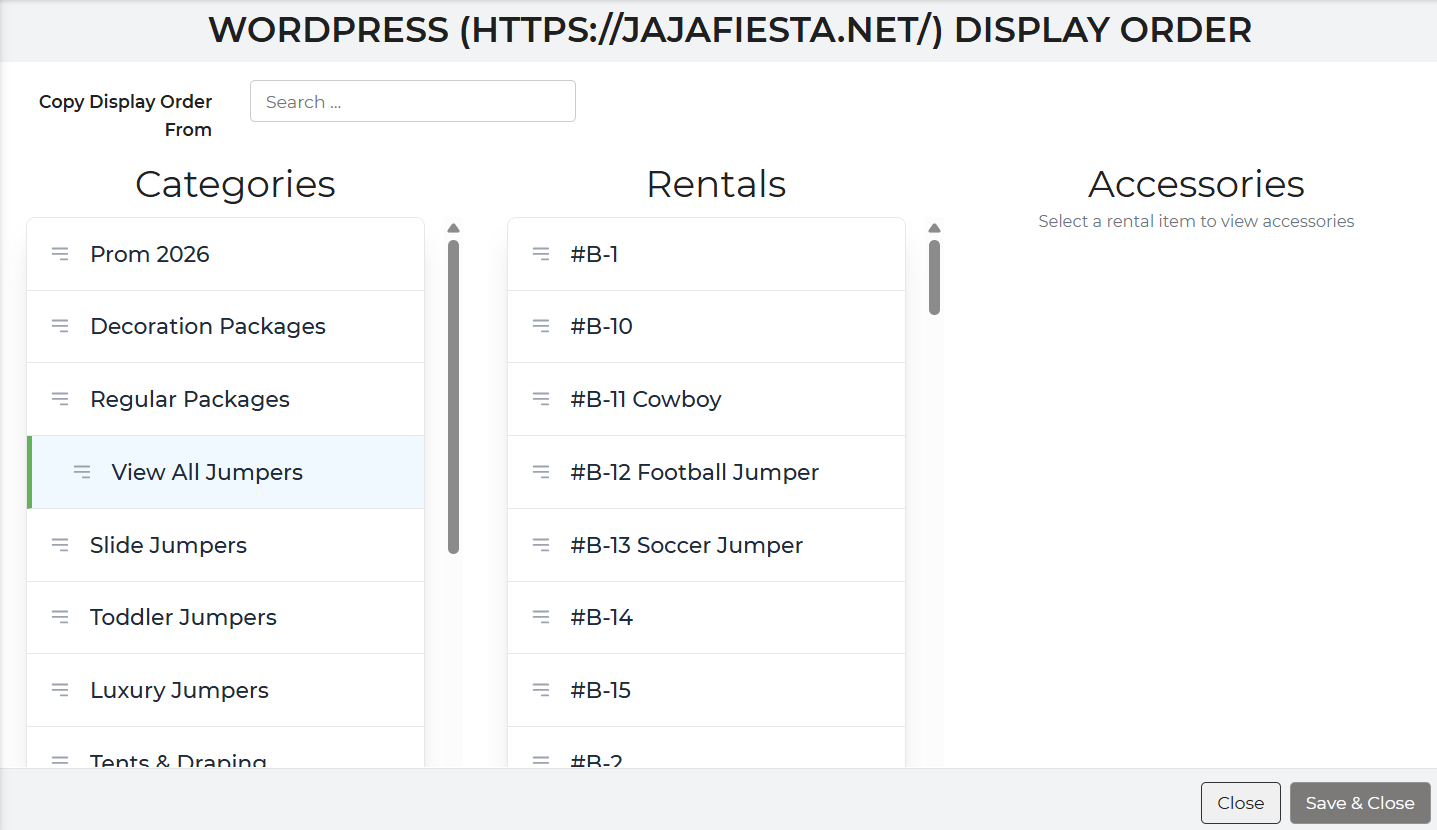Click drag handle icon beside Prom 2026
Screen dimensions: 1437x830
(x=60, y=254)
